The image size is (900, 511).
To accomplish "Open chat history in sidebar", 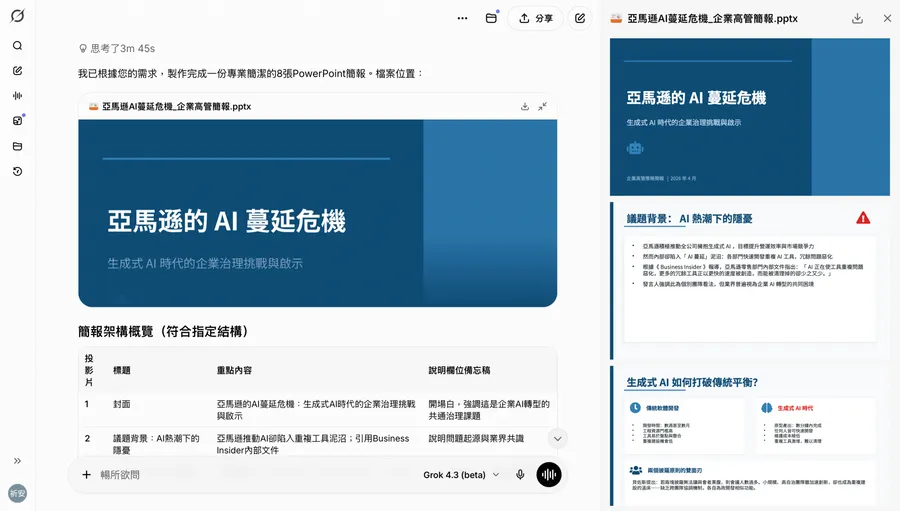I will (x=17, y=171).
